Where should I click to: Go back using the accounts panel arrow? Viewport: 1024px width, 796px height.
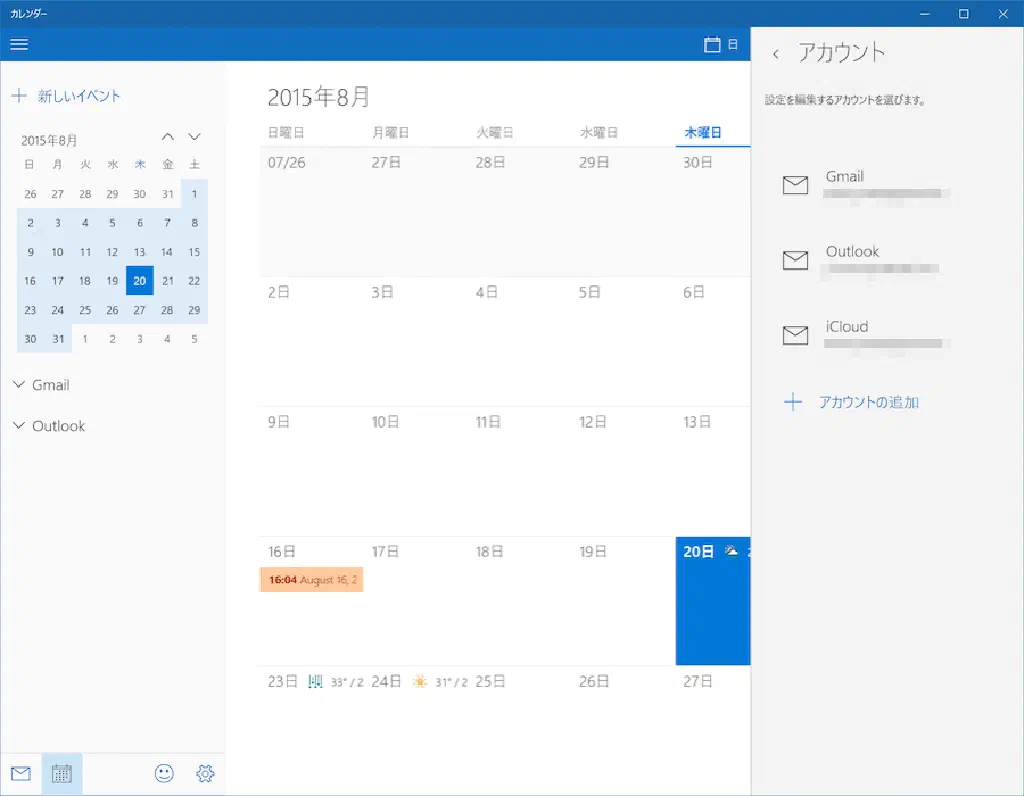(776, 54)
